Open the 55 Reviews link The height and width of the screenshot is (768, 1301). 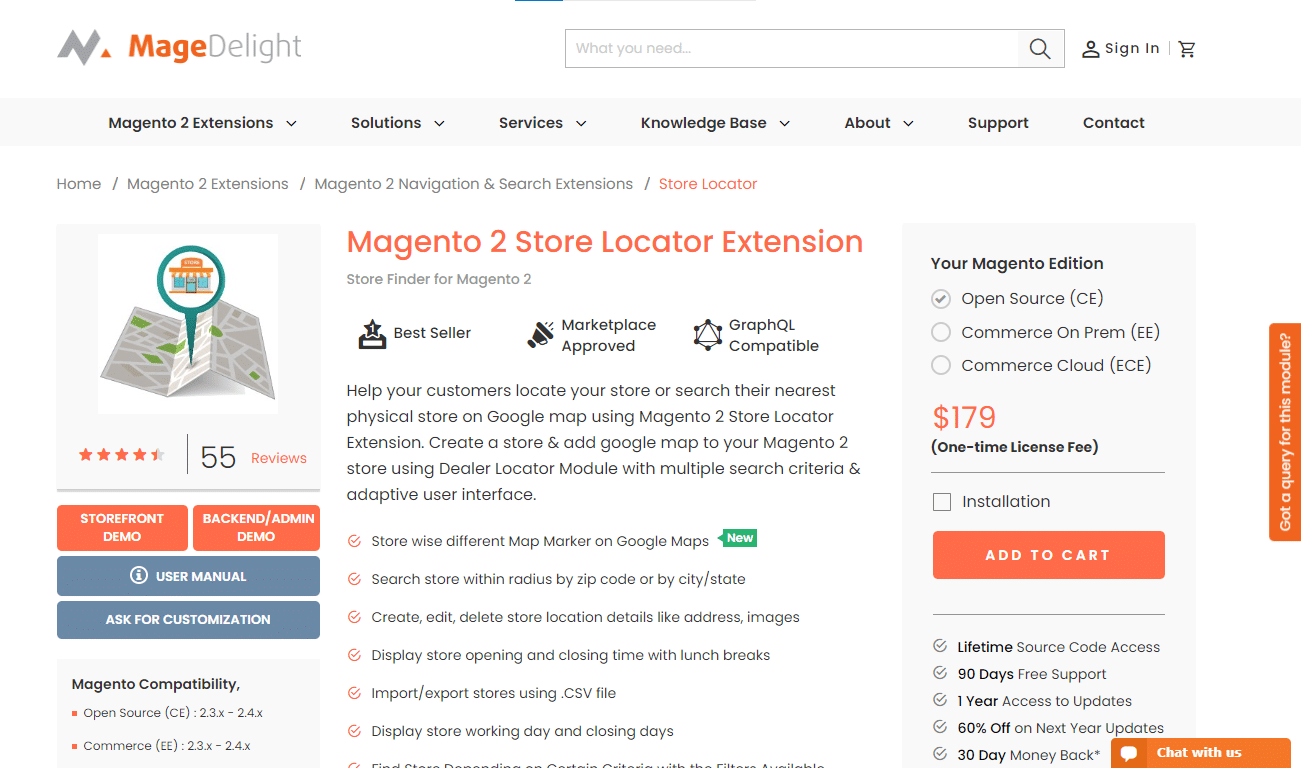[x=253, y=457]
